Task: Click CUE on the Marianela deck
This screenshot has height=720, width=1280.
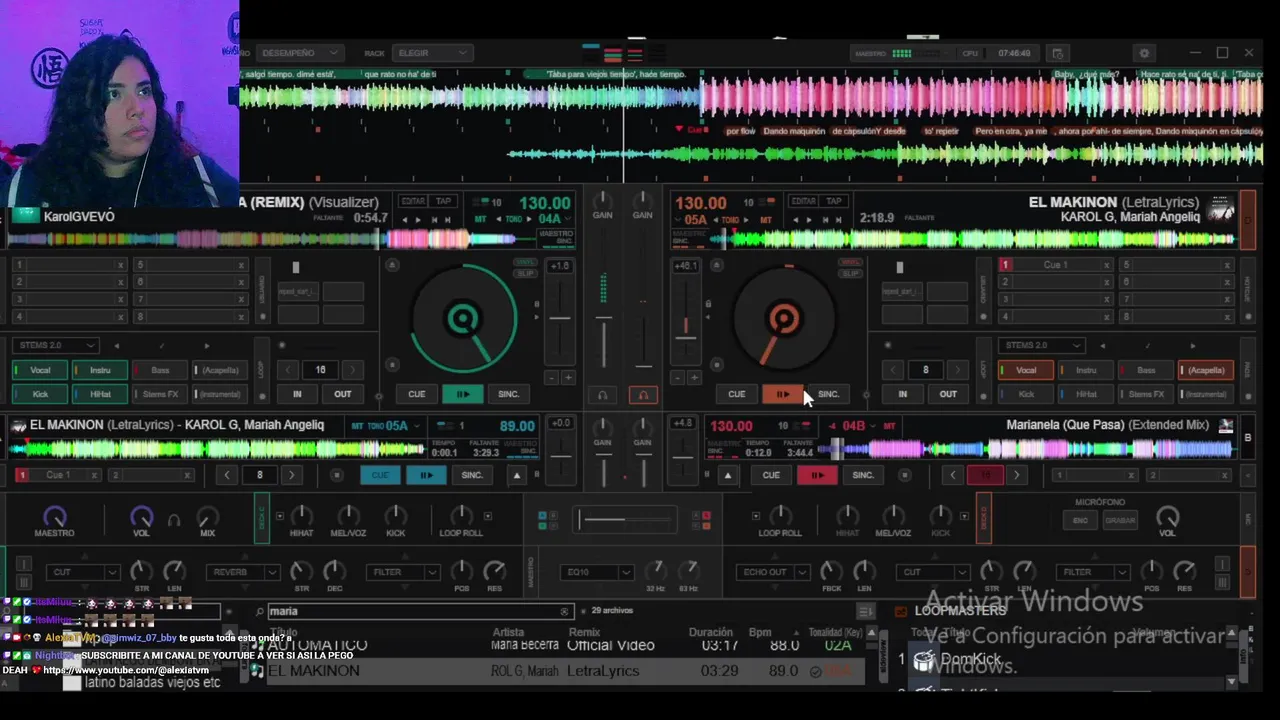Action: point(771,475)
